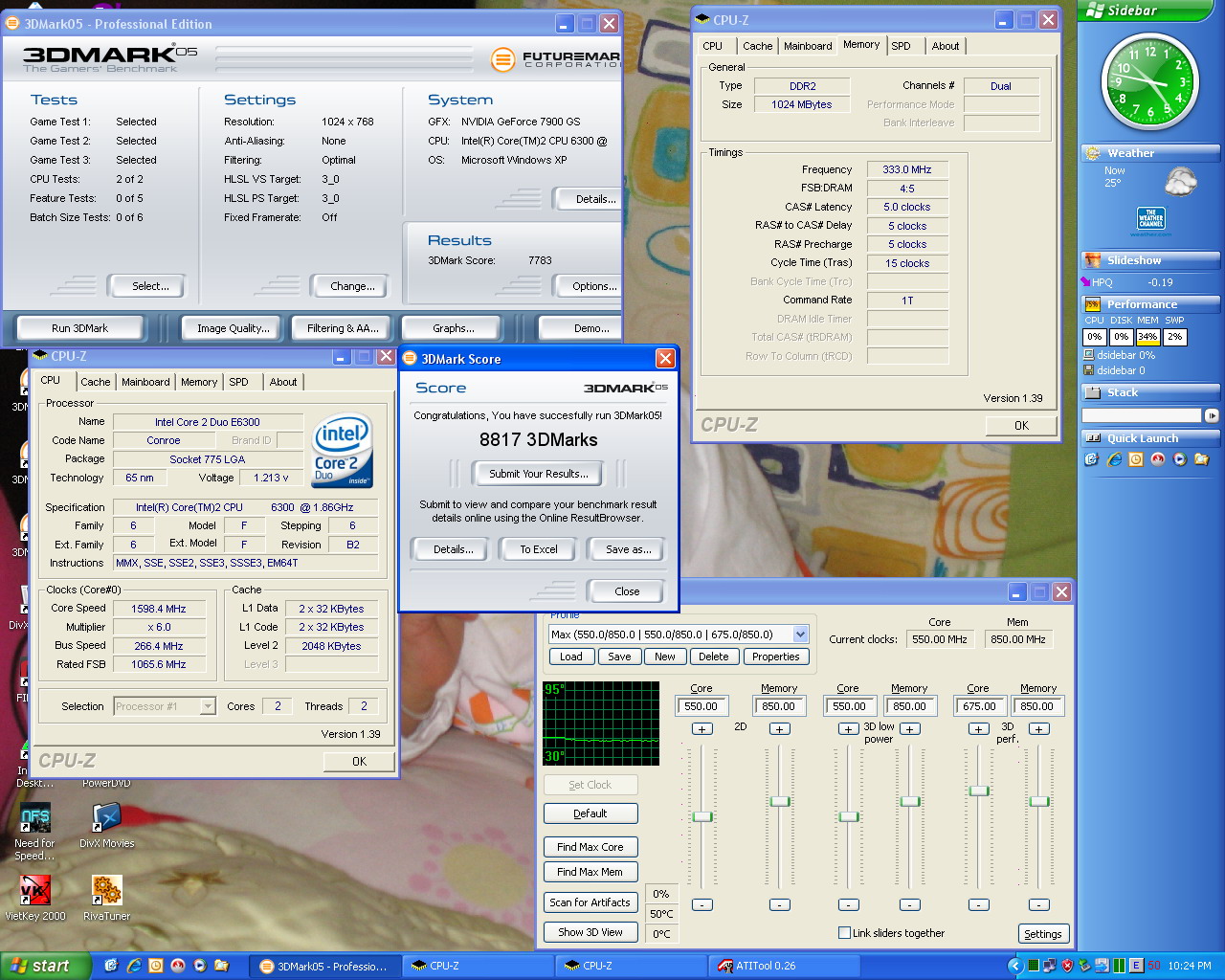
Task: Click the Intel Core 2 Duo logo
Action: pos(342,451)
